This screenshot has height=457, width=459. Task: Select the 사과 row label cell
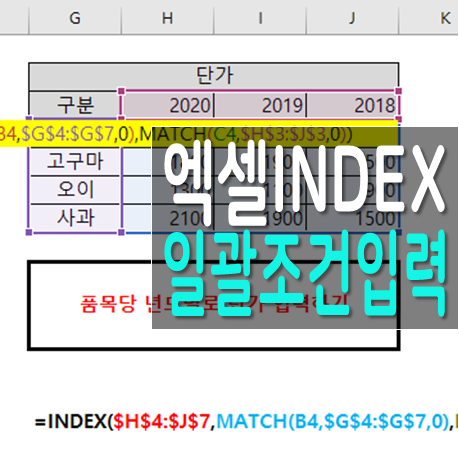(x=75, y=218)
